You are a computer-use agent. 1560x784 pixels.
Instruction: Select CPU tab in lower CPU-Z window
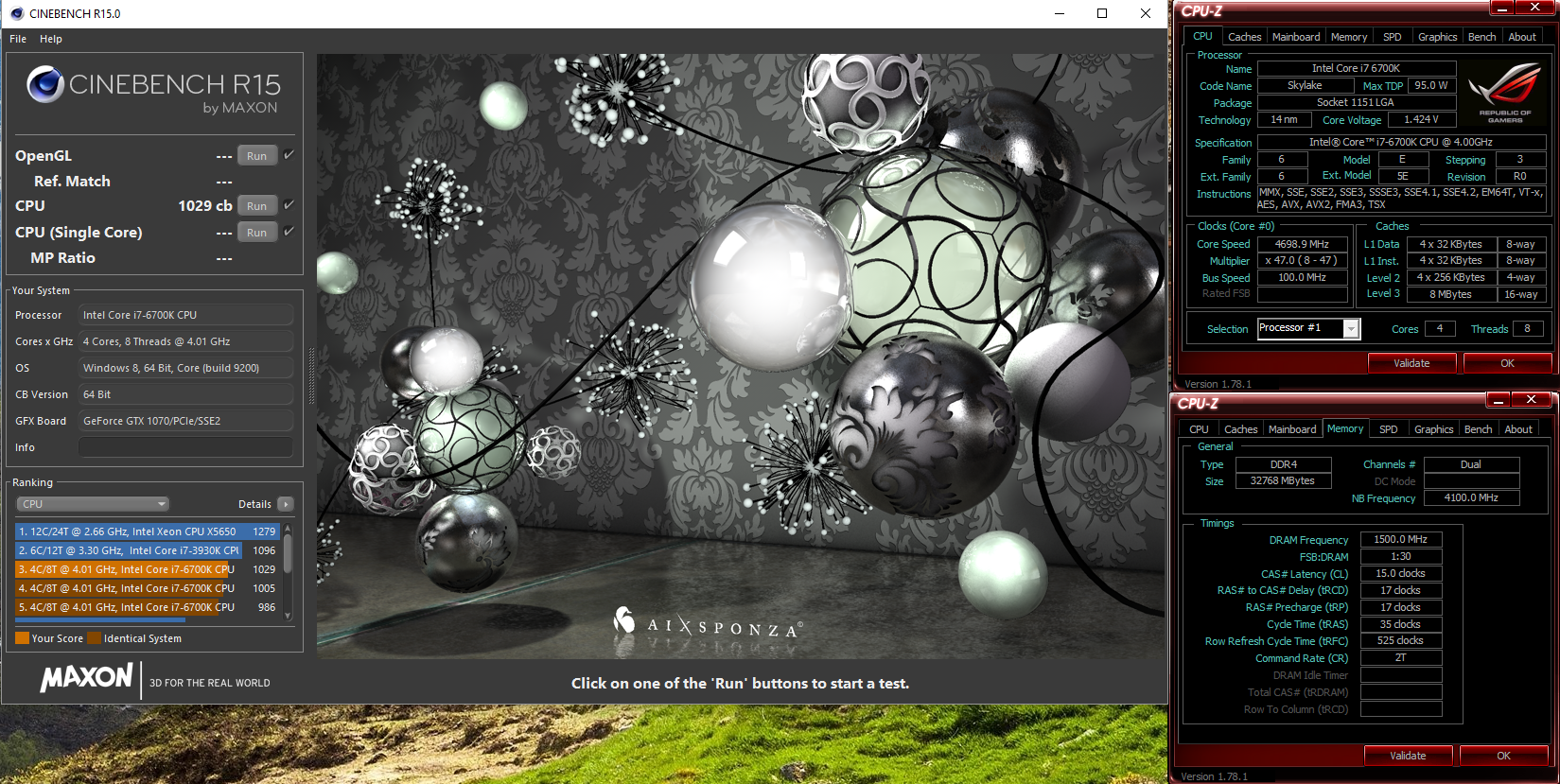[1199, 429]
